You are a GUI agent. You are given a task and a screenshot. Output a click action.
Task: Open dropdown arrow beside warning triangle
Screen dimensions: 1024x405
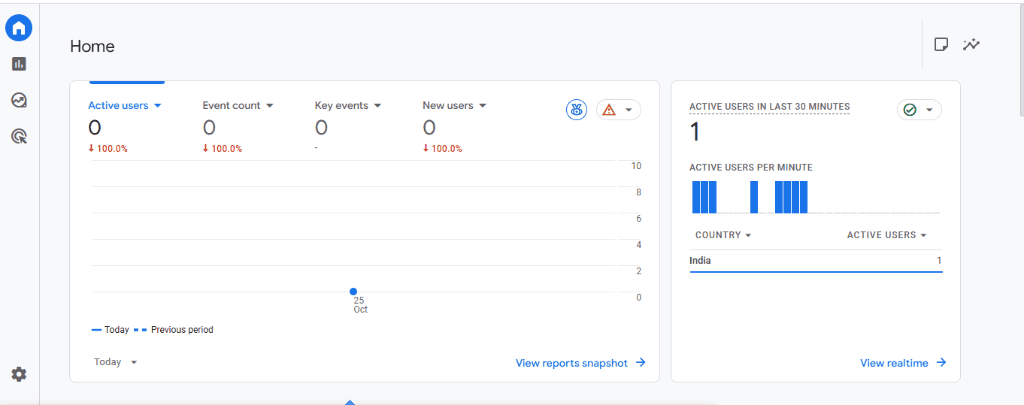pos(628,110)
